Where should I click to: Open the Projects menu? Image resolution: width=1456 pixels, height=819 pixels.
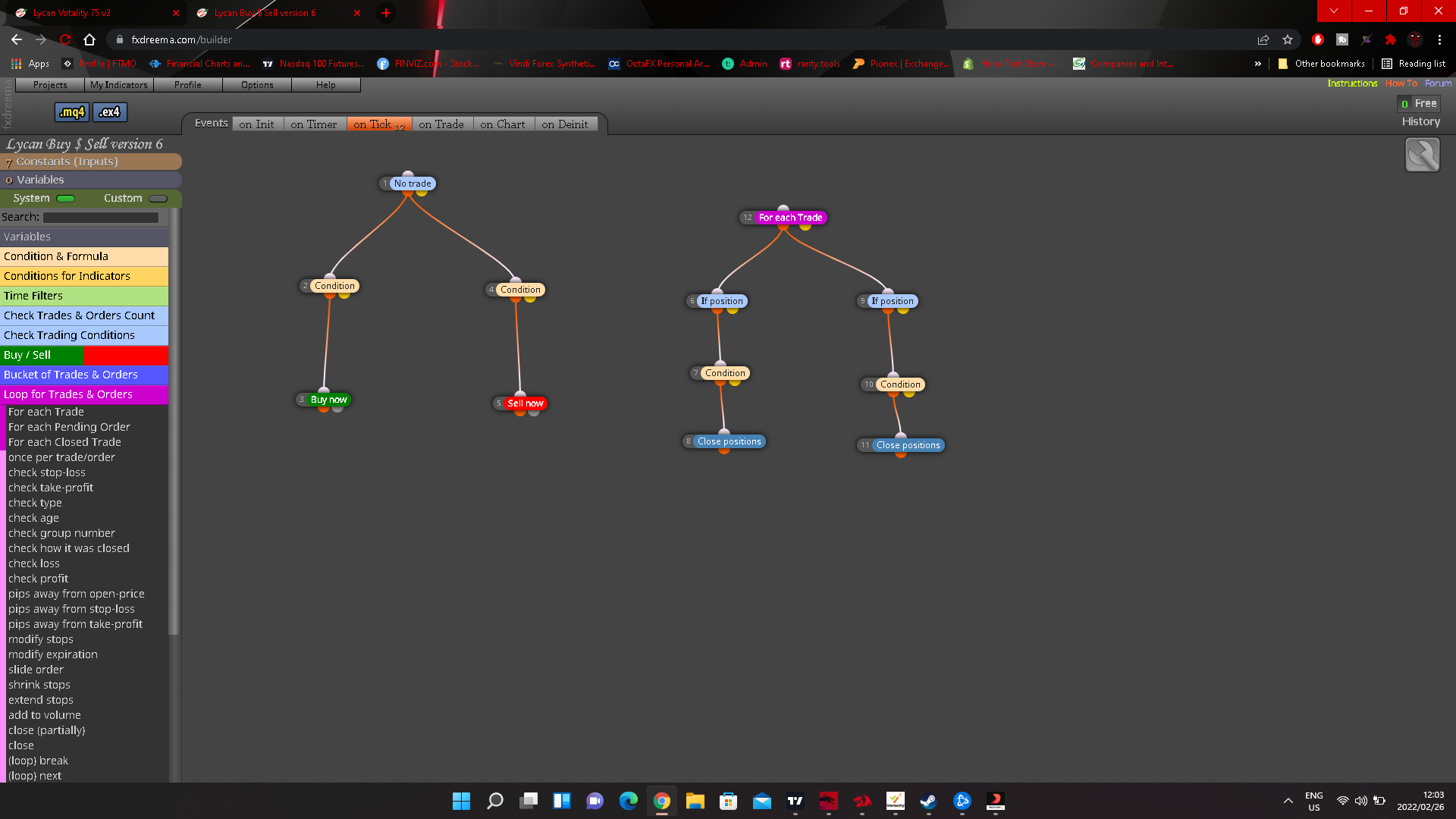point(50,85)
